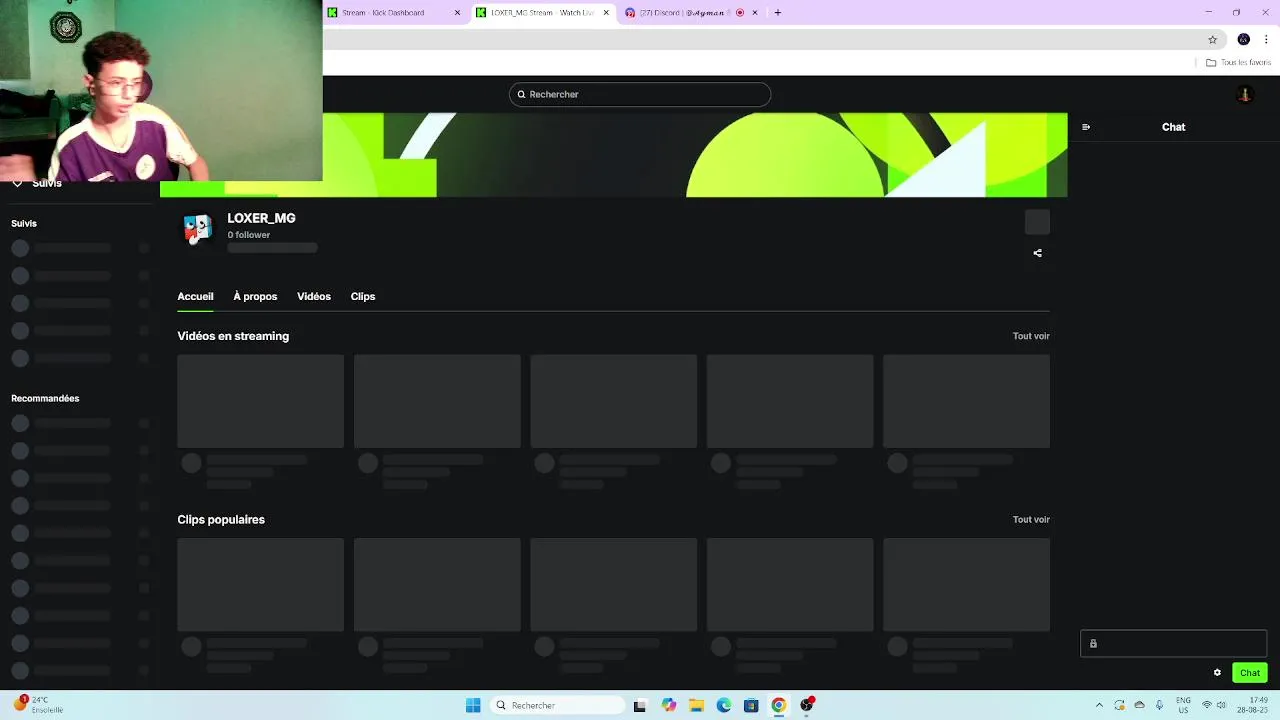Open Task View in the taskbar

(640, 705)
